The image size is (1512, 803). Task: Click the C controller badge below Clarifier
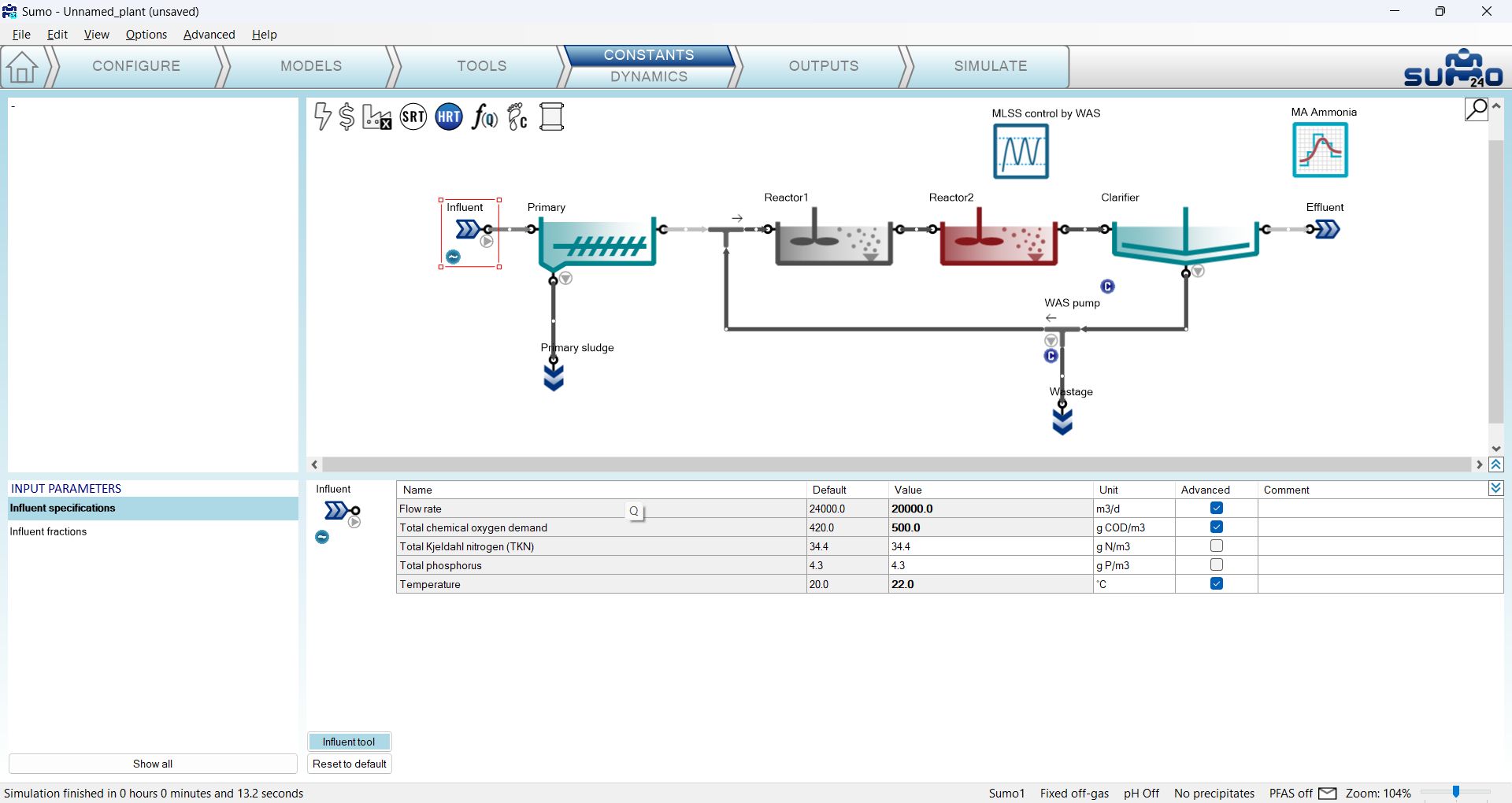point(1107,287)
